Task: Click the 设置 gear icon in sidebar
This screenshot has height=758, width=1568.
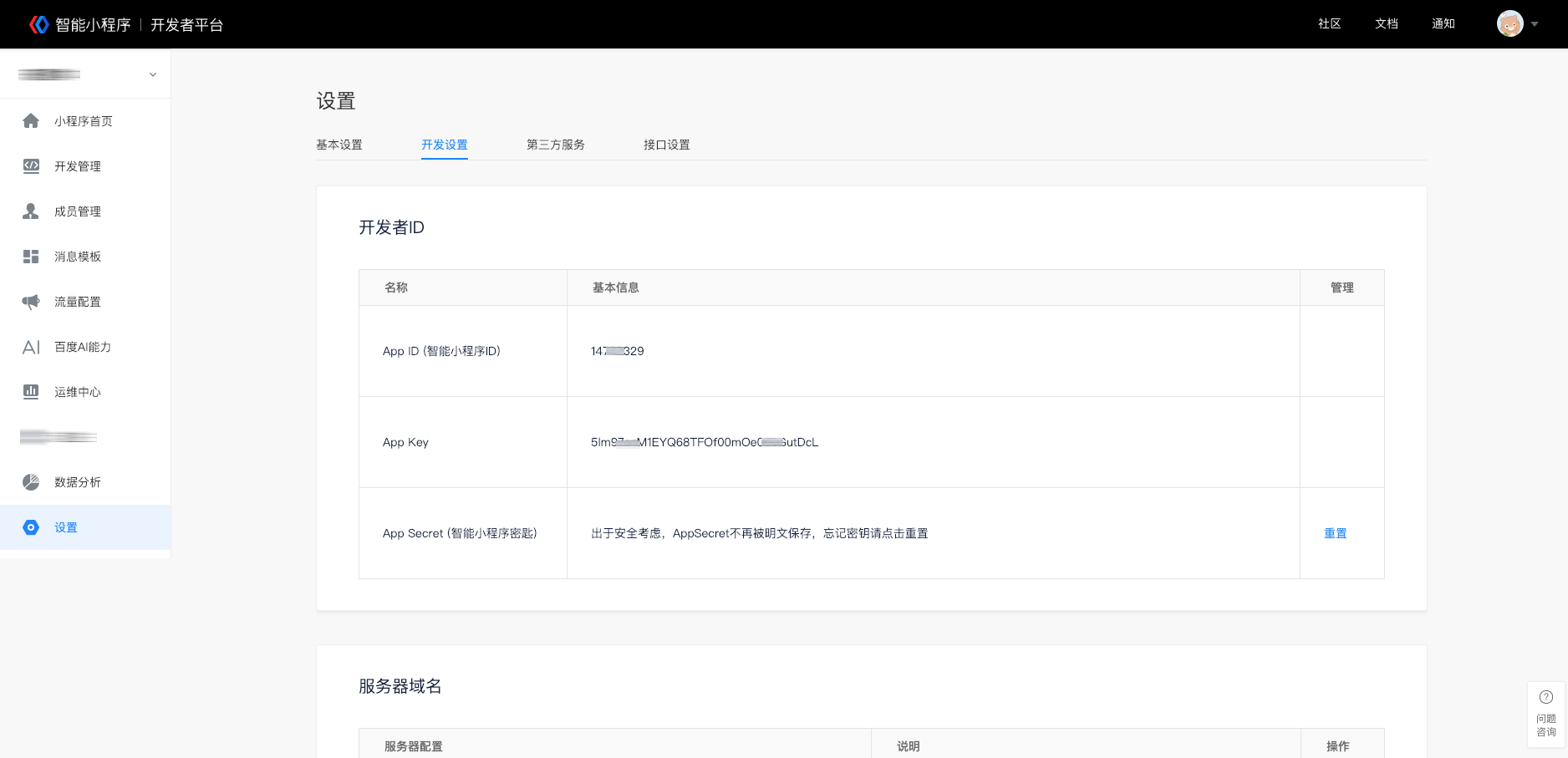Action: (x=31, y=527)
